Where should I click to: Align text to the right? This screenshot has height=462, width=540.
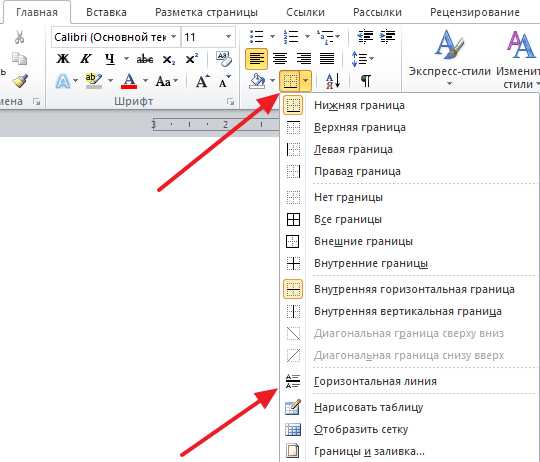[x=303, y=59]
